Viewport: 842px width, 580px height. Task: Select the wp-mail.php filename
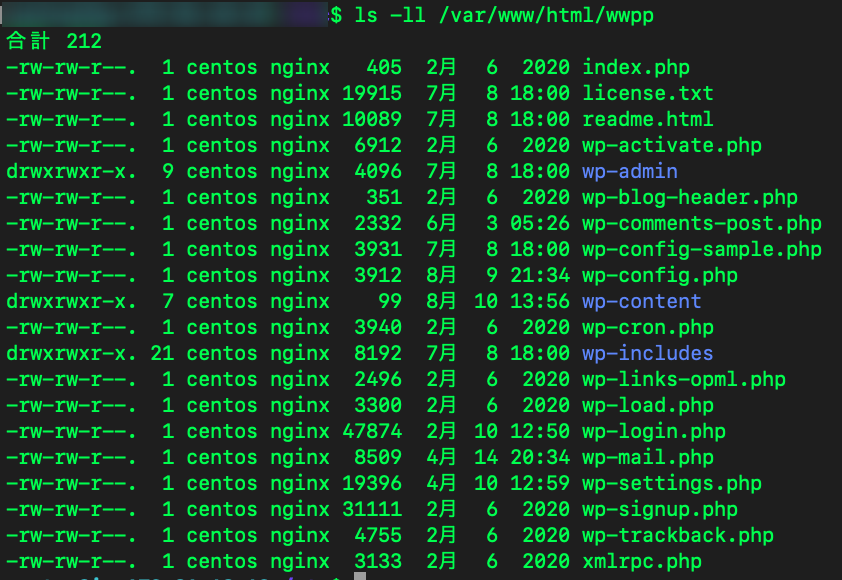click(648, 458)
